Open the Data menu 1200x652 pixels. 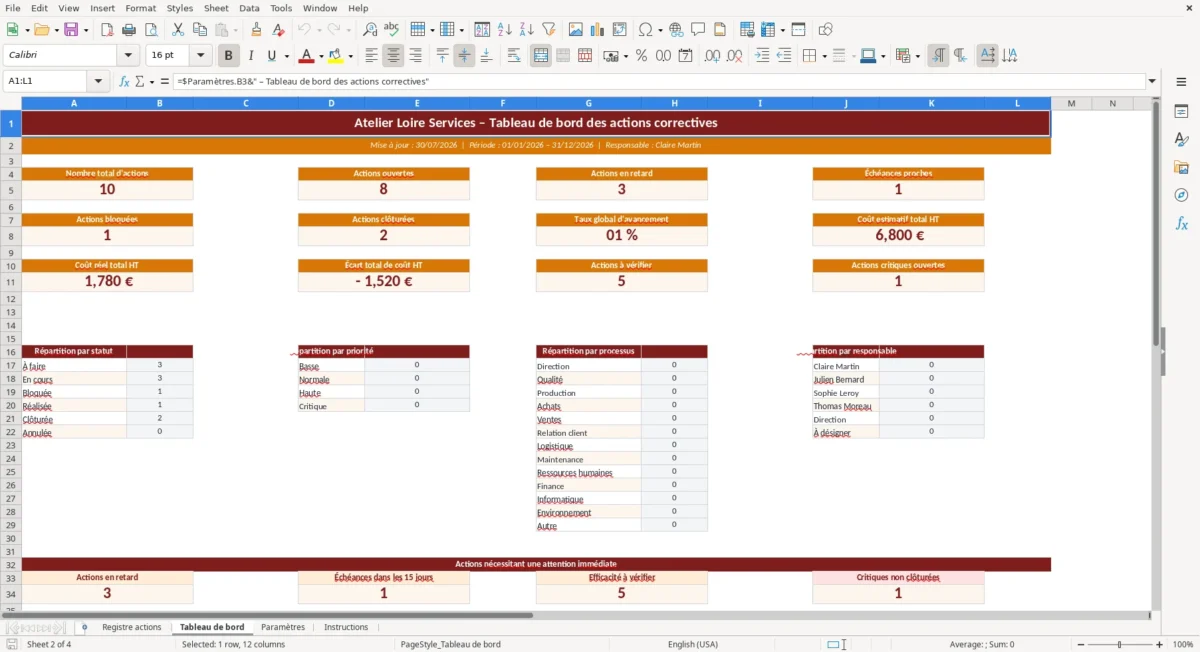[249, 8]
